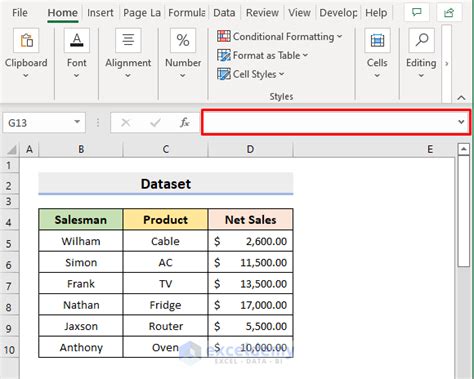Expand the Clipboard group chevron
Image resolution: width=474 pixels, height=379 pixels.
point(26,76)
